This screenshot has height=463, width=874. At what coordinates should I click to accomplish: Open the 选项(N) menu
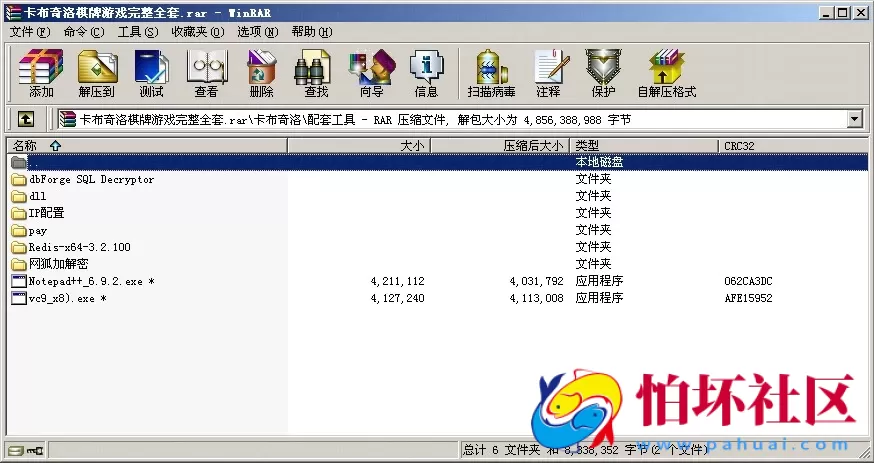click(x=258, y=32)
